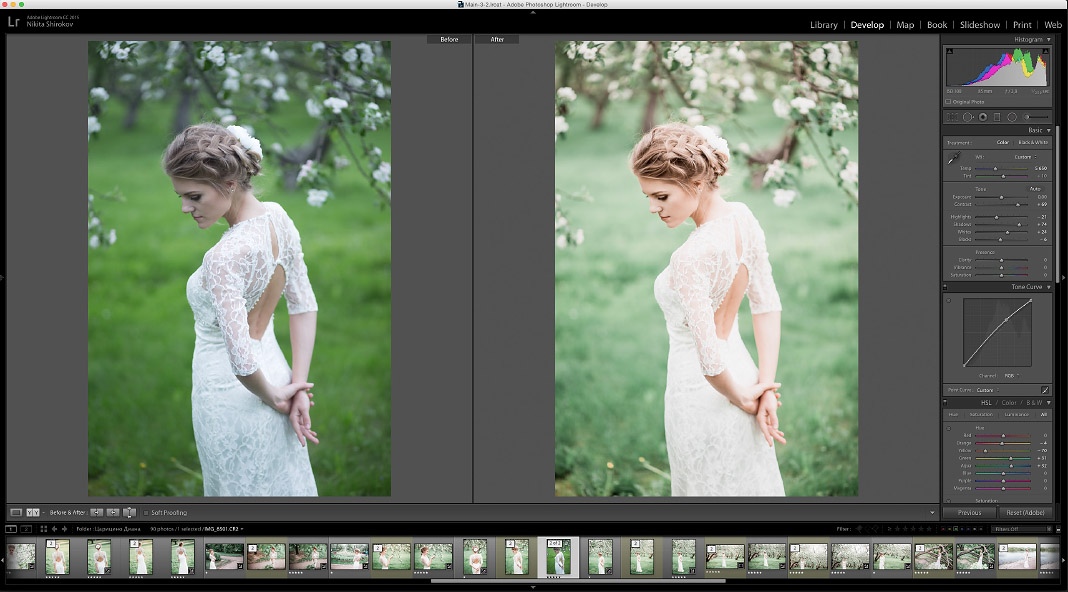This screenshot has width=1068, height=592.
Task: Select second window display button 2
Action: pos(26,529)
